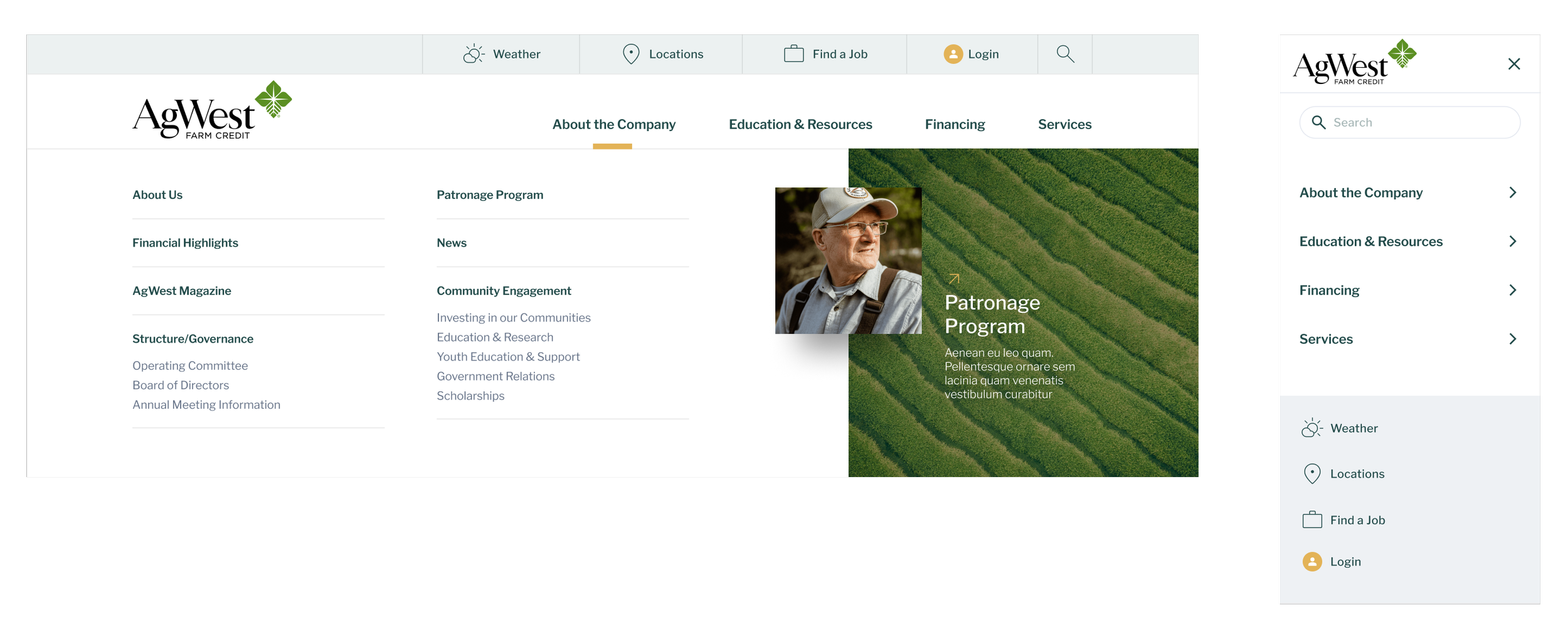The image size is (1568, 625).
Task: Open search with the magnifier icon in top bar
Action: click(x=1065, y=54)
